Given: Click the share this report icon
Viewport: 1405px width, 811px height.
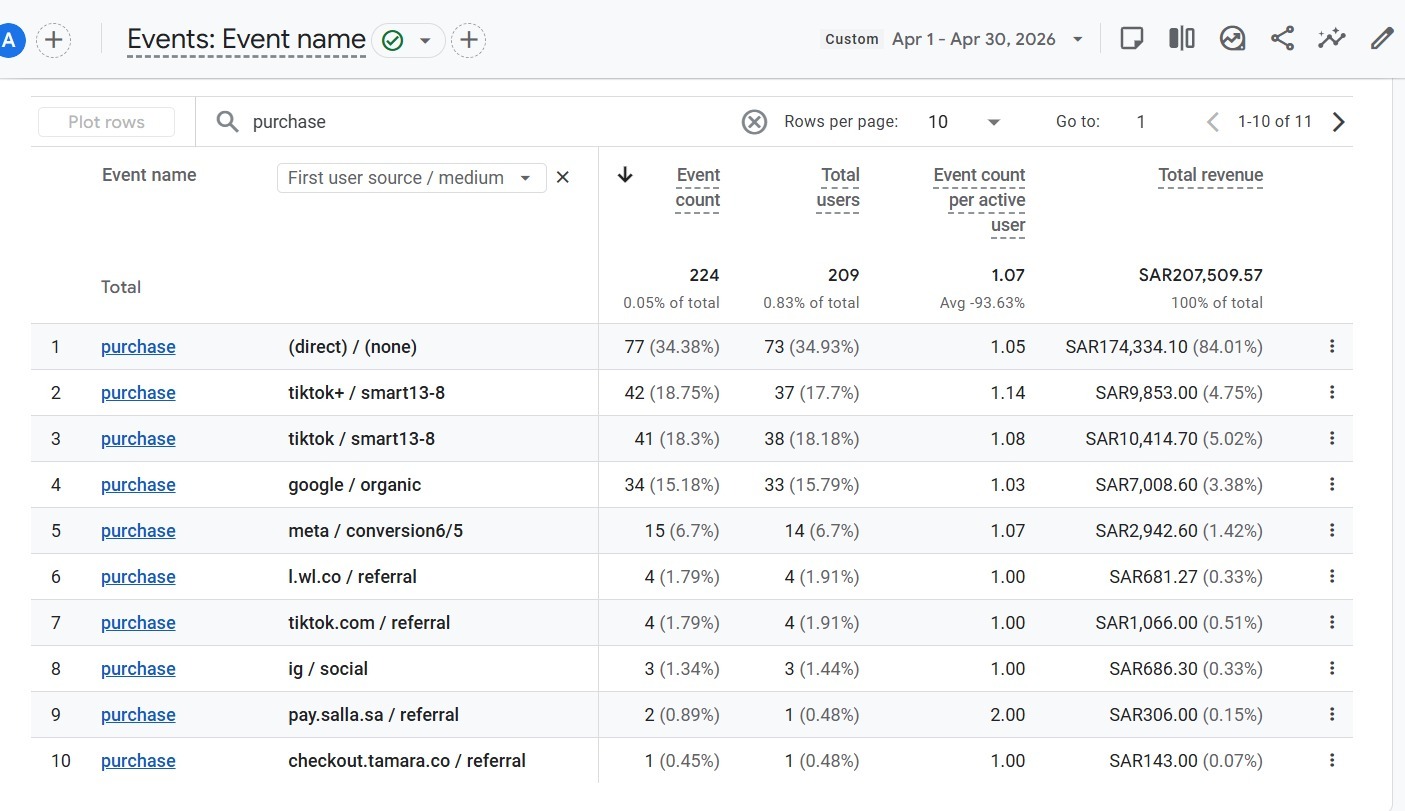Looking at the screenshot, I should pyautogui.click(x=1282, y=39).
